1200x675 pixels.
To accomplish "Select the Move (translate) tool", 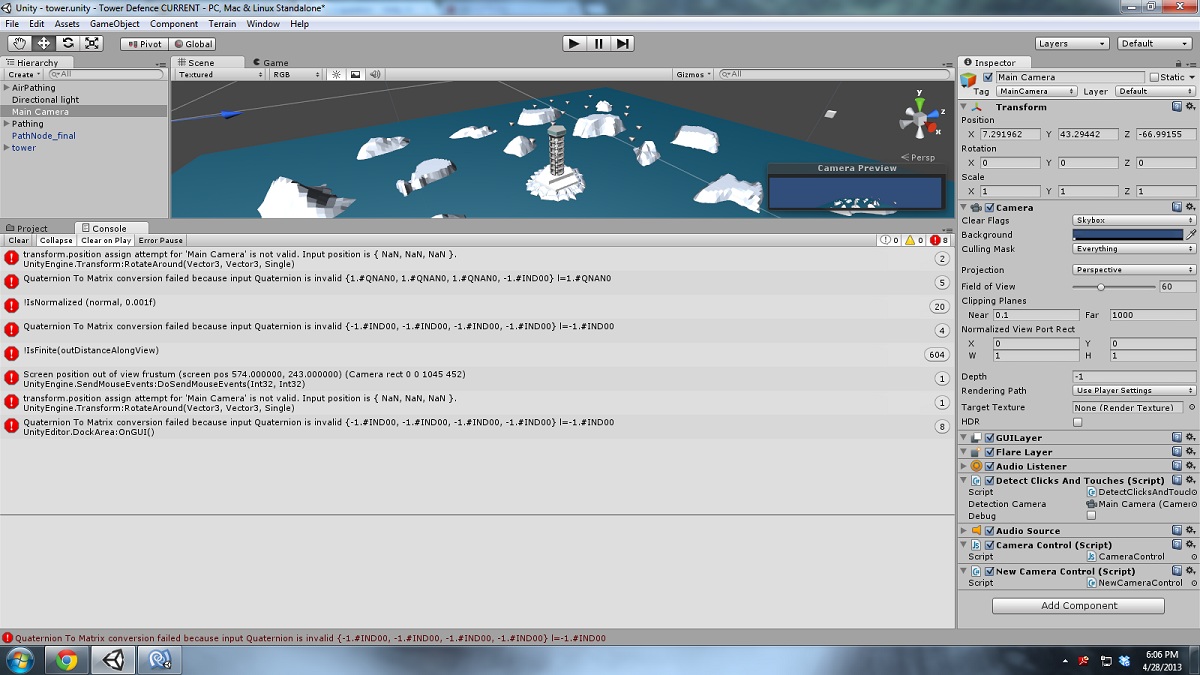I will (44, 43).
